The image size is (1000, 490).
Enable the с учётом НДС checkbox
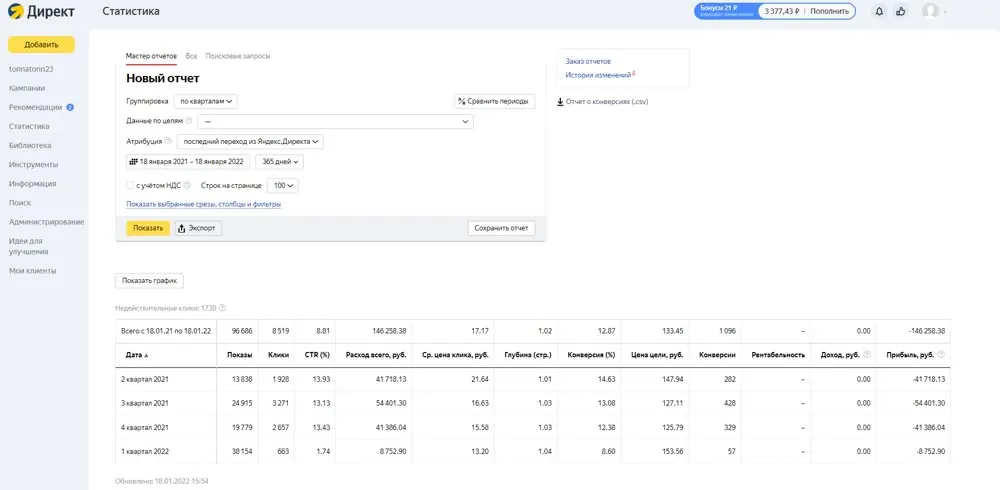click(129, 186)
